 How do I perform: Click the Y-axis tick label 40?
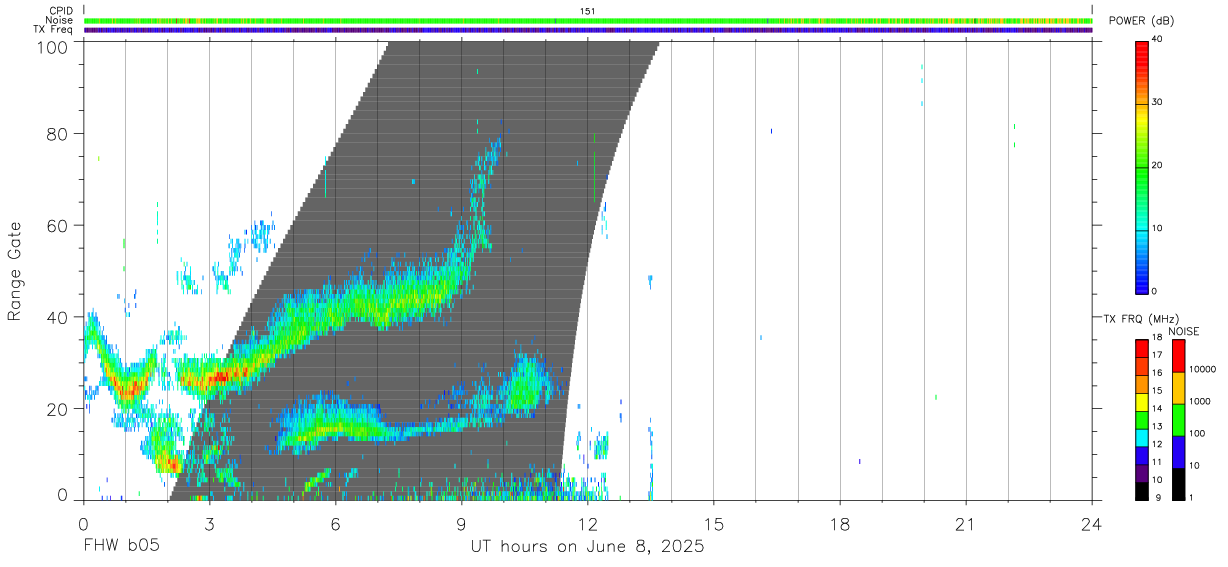pos(58,318)
